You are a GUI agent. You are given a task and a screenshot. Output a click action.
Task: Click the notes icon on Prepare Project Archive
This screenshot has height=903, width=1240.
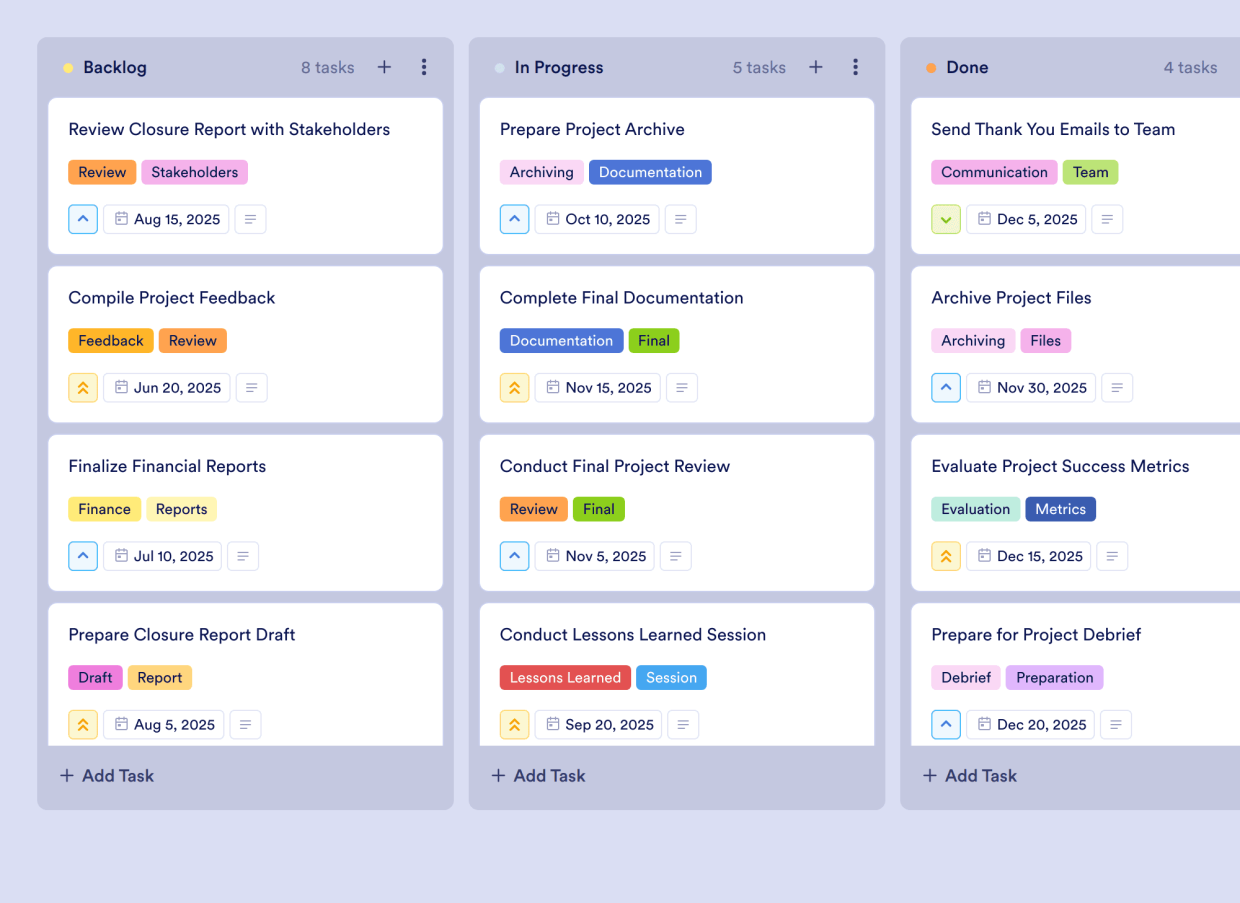coord(681,219)
